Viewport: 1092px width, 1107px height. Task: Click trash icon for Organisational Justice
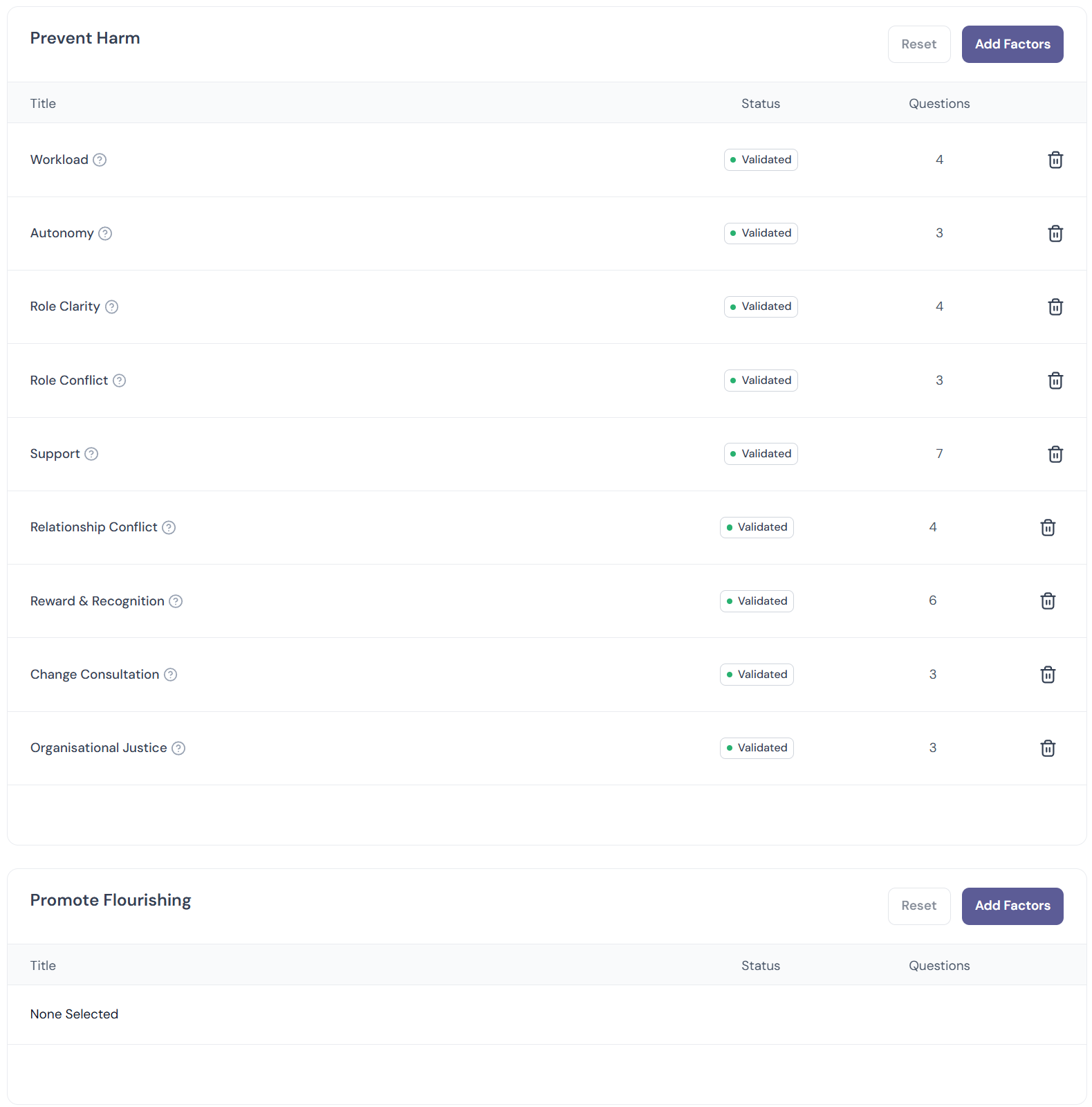(1048, 748)
